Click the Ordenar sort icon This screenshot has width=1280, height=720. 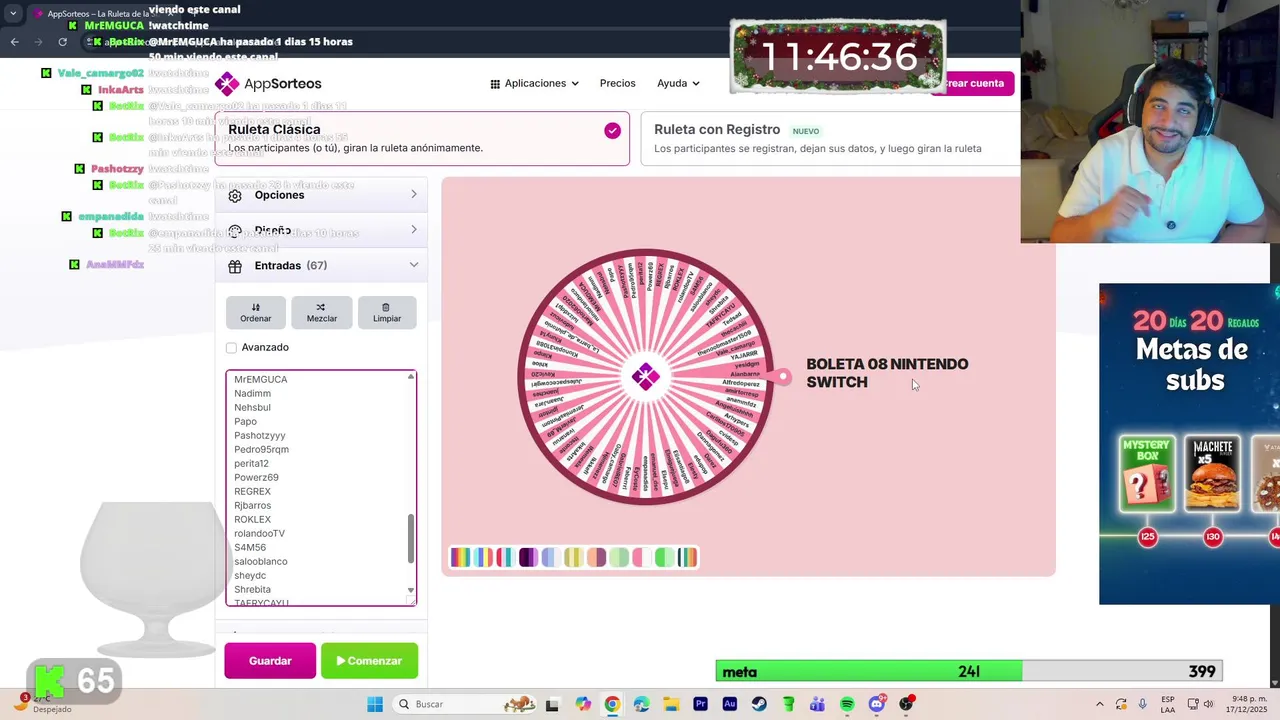click(255, 307)
